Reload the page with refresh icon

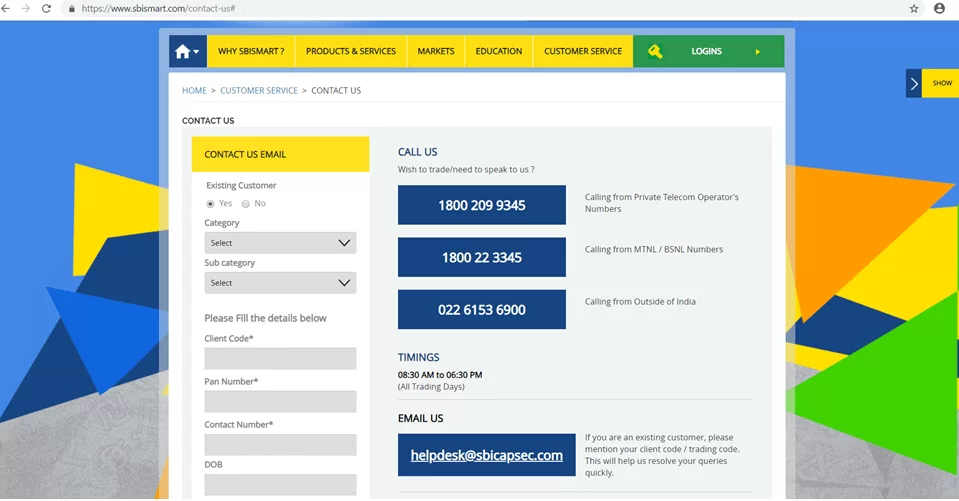click(x=46, y=9)
